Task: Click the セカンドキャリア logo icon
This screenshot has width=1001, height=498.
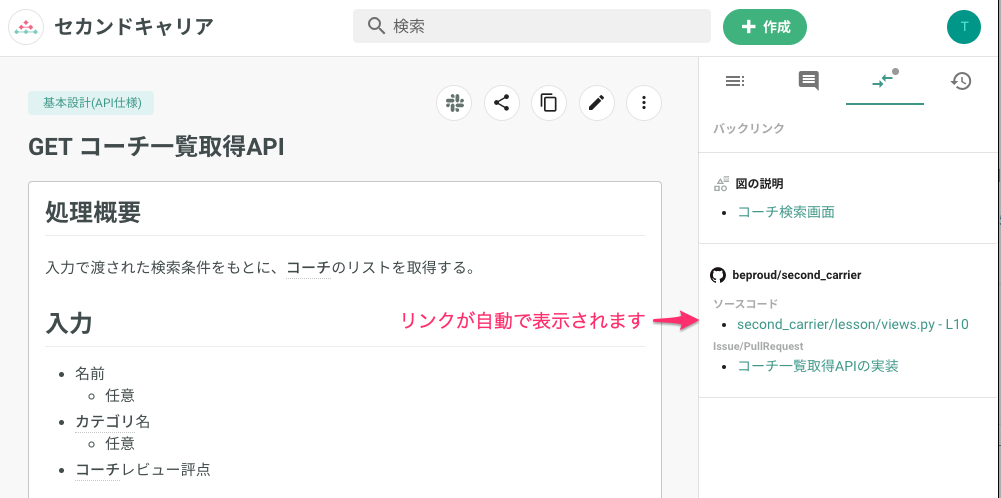Action: [26, 27]
